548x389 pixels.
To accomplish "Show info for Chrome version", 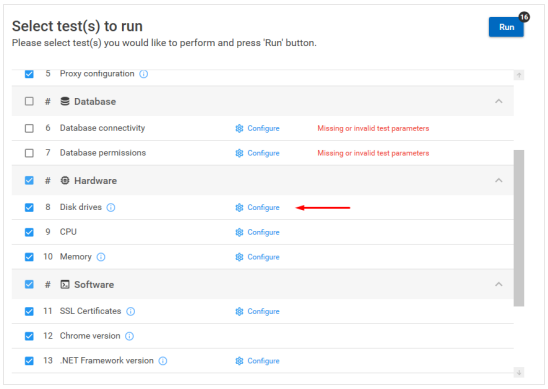I will pos(130,336).
